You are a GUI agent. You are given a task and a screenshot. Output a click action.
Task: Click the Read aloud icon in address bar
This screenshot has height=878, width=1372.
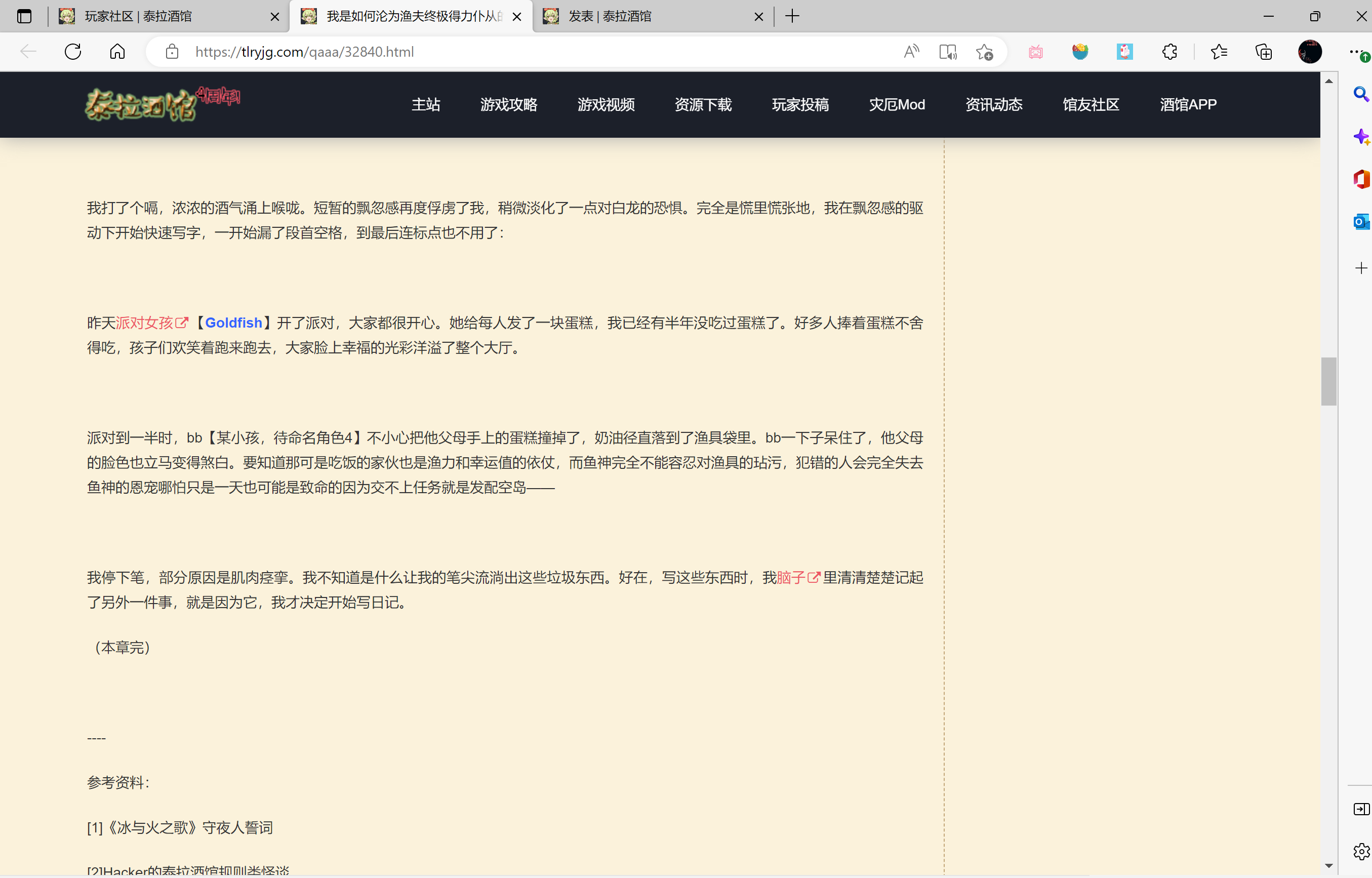(911, 52)
